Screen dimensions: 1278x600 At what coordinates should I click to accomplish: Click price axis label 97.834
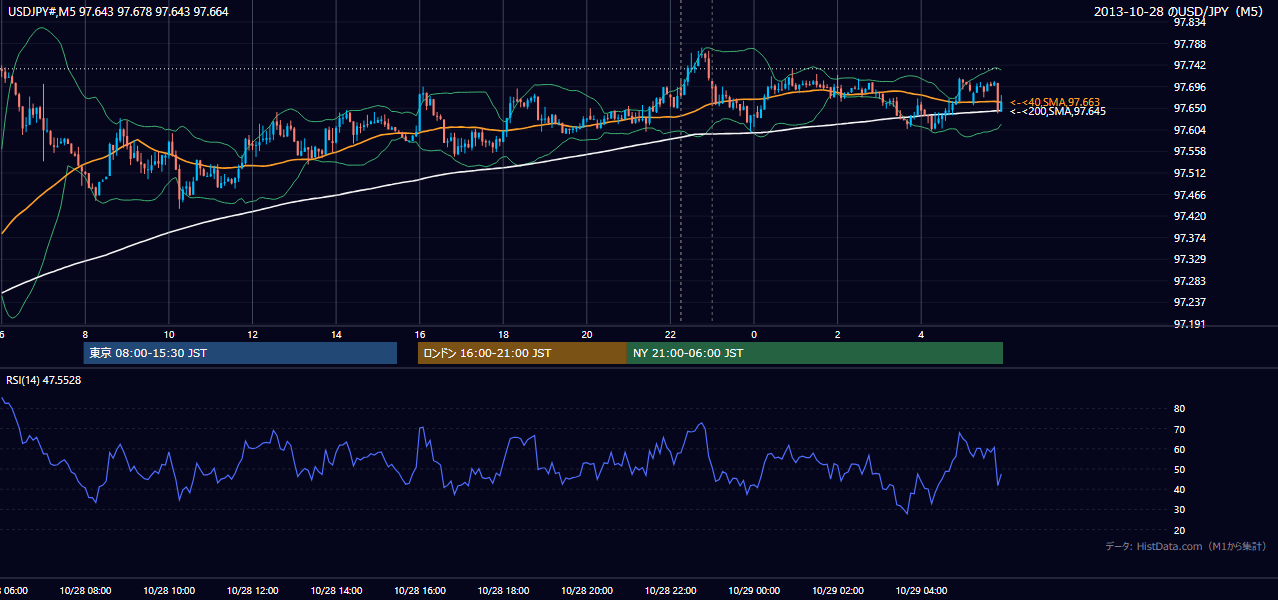click(x=1190, y=22)
